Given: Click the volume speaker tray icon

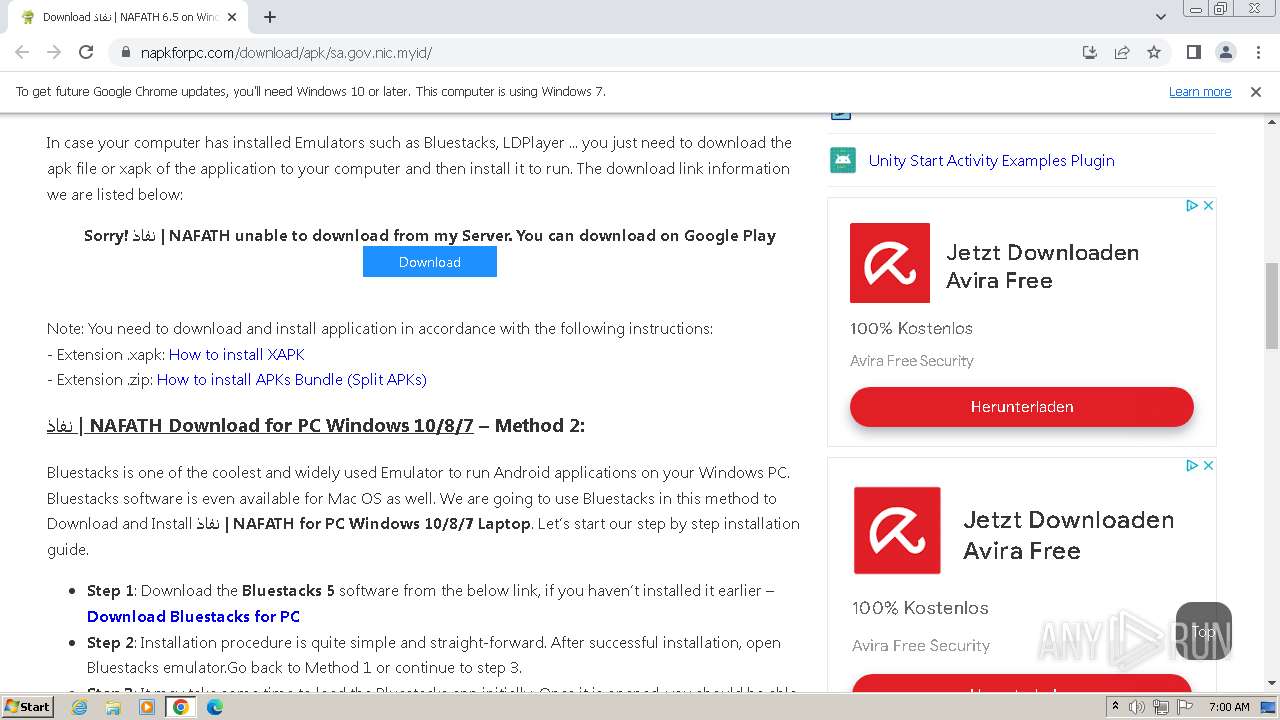Looking at the screenshot, I should (1137, 707).
